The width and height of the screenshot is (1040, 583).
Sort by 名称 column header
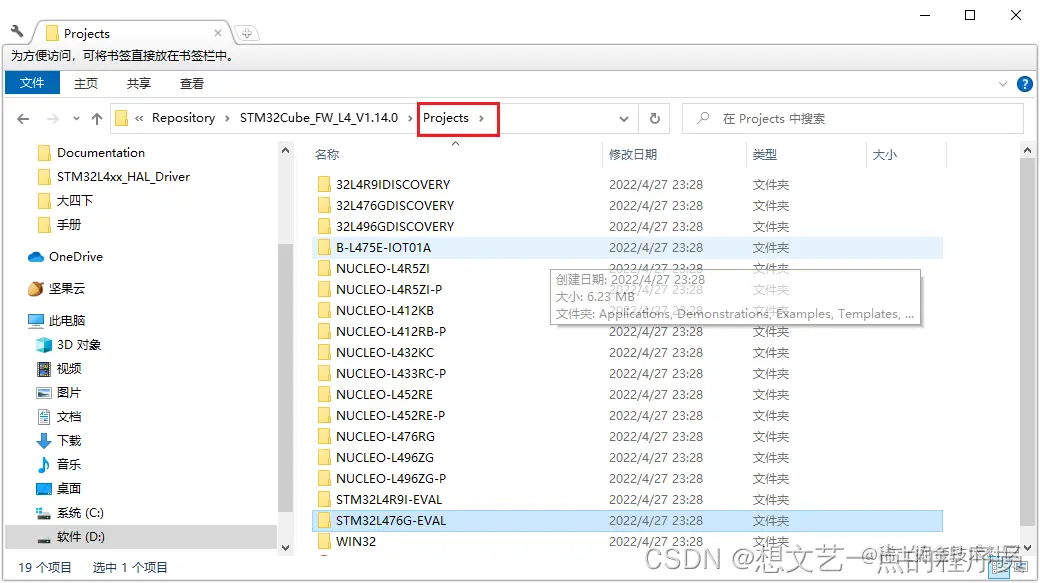327,155
